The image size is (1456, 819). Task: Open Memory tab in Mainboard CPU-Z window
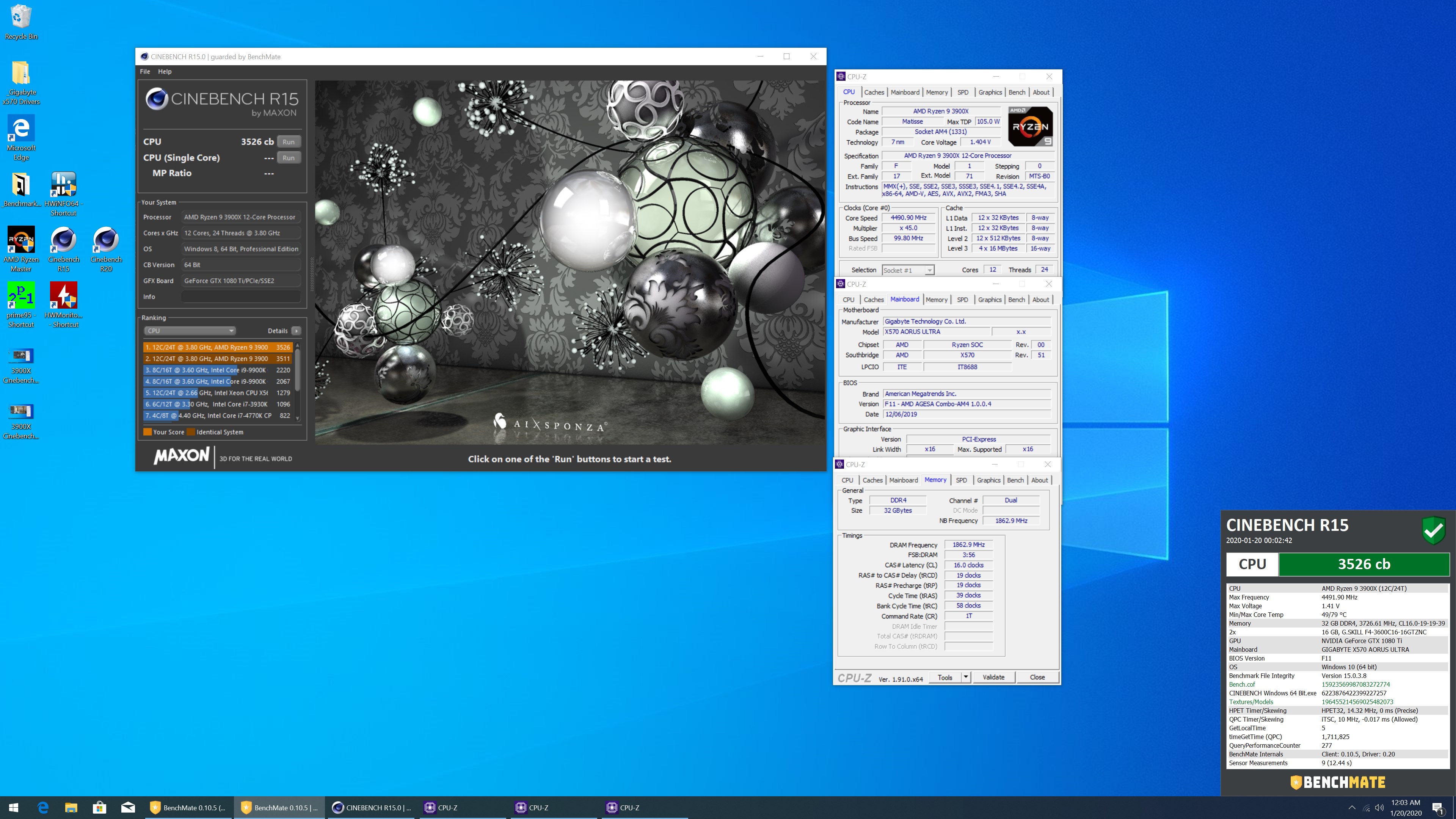click(936, 300)
